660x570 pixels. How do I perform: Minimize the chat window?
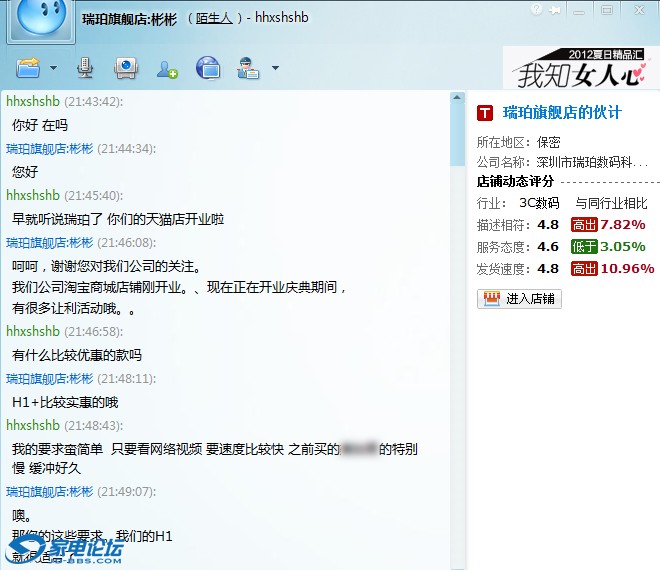[579, 10]
